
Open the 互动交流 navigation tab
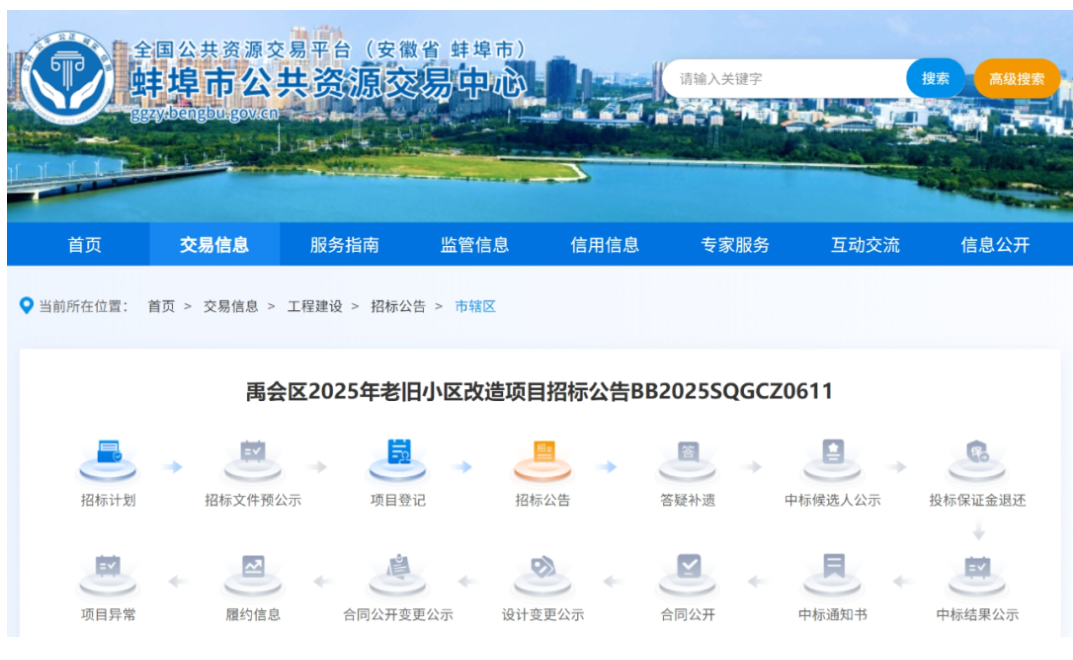point(865,244)
